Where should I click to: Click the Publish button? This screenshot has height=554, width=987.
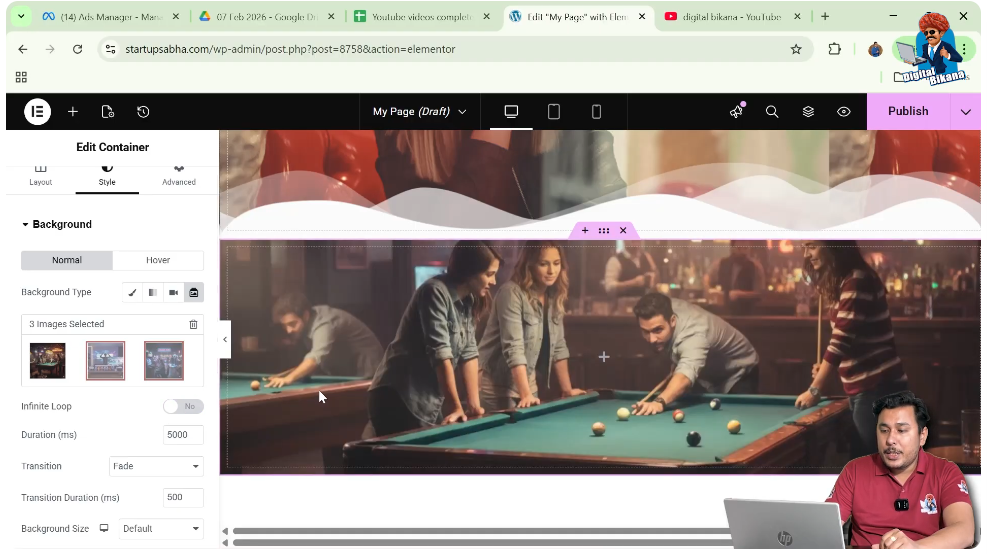[x=907, y=112]
